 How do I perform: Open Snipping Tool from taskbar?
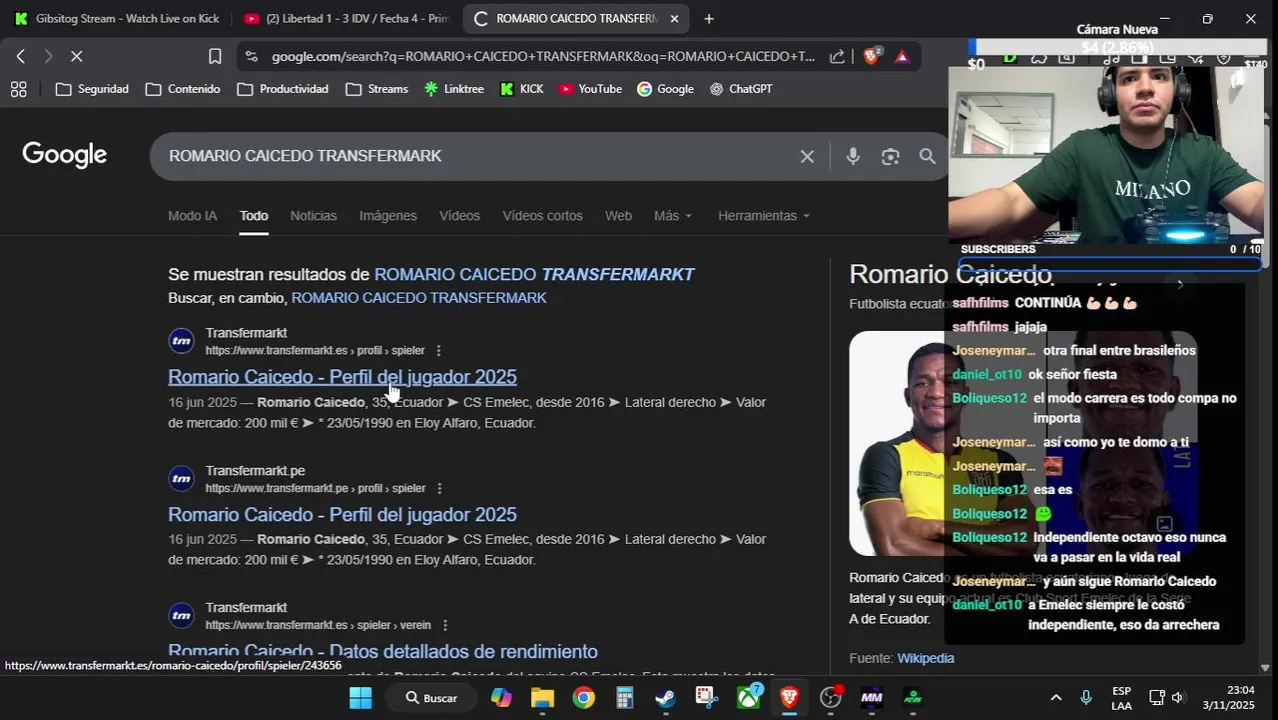click(707, 698)
